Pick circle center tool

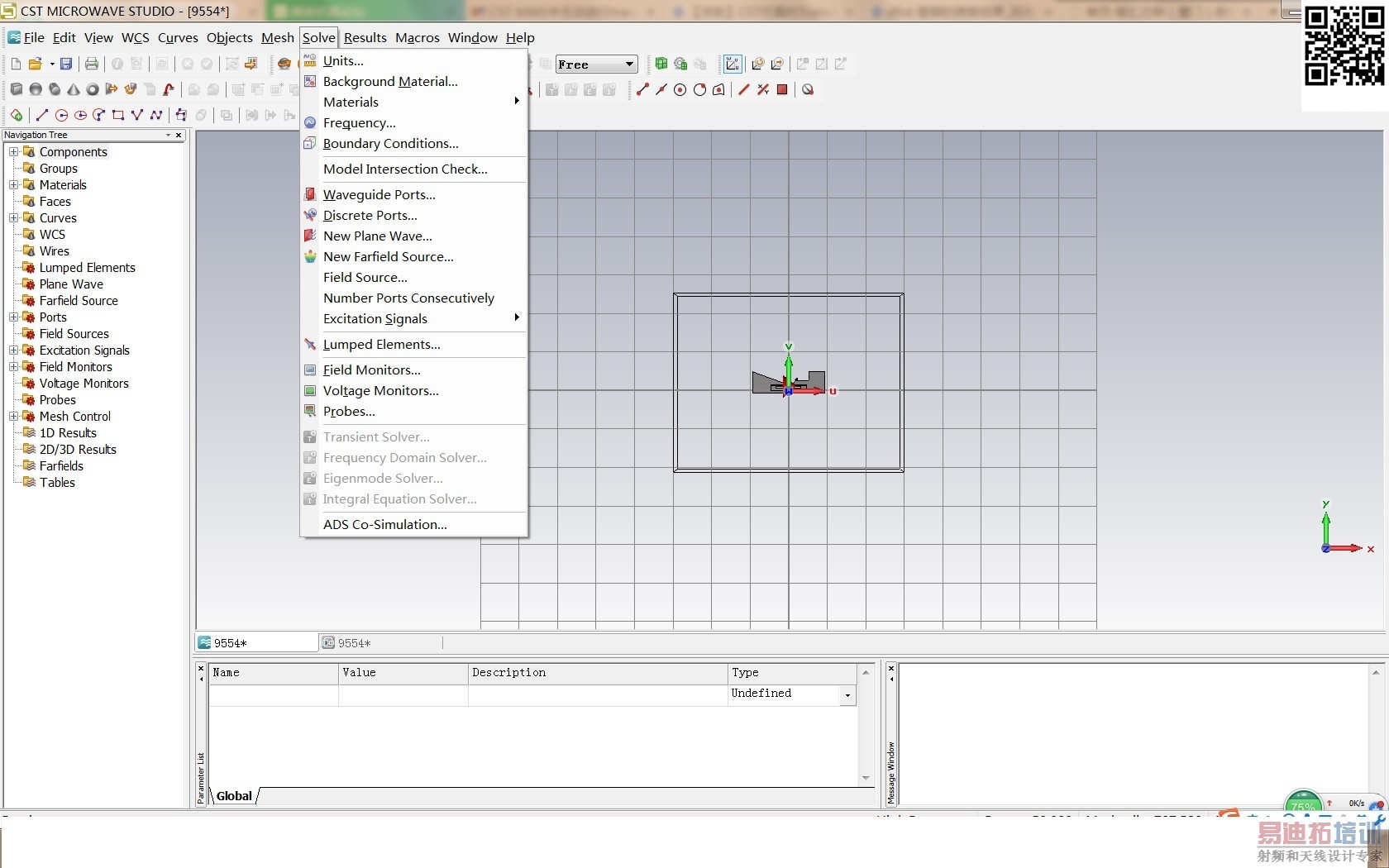point(680,89)
